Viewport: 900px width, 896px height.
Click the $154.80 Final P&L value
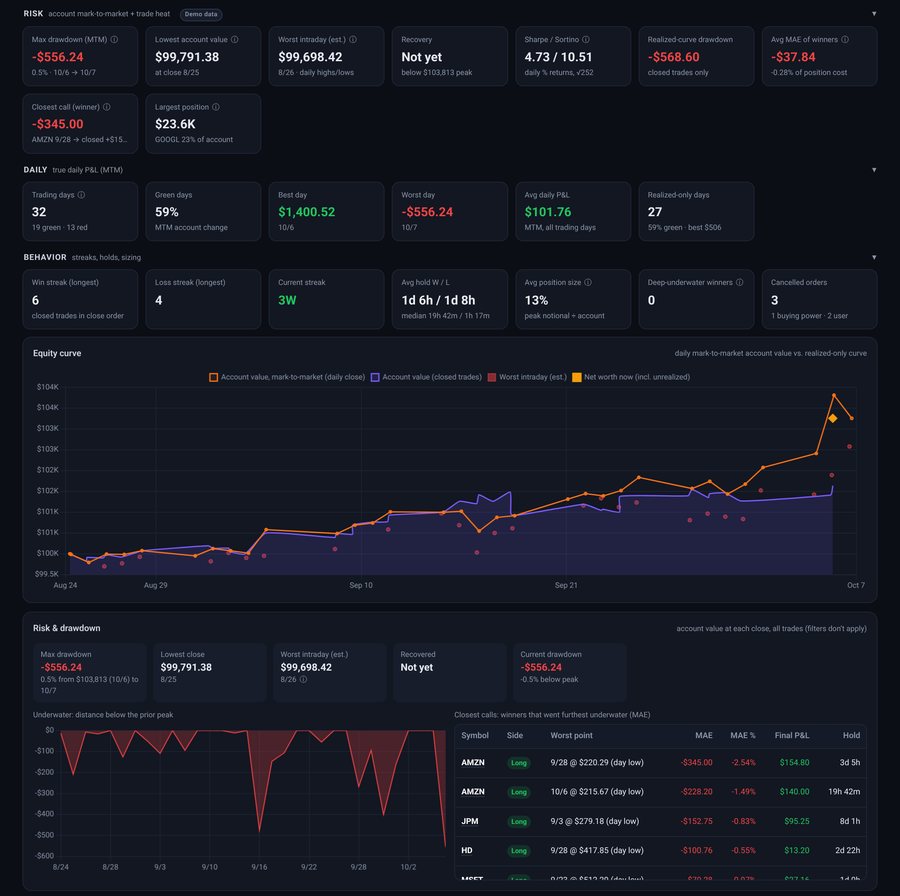(794, 763)
